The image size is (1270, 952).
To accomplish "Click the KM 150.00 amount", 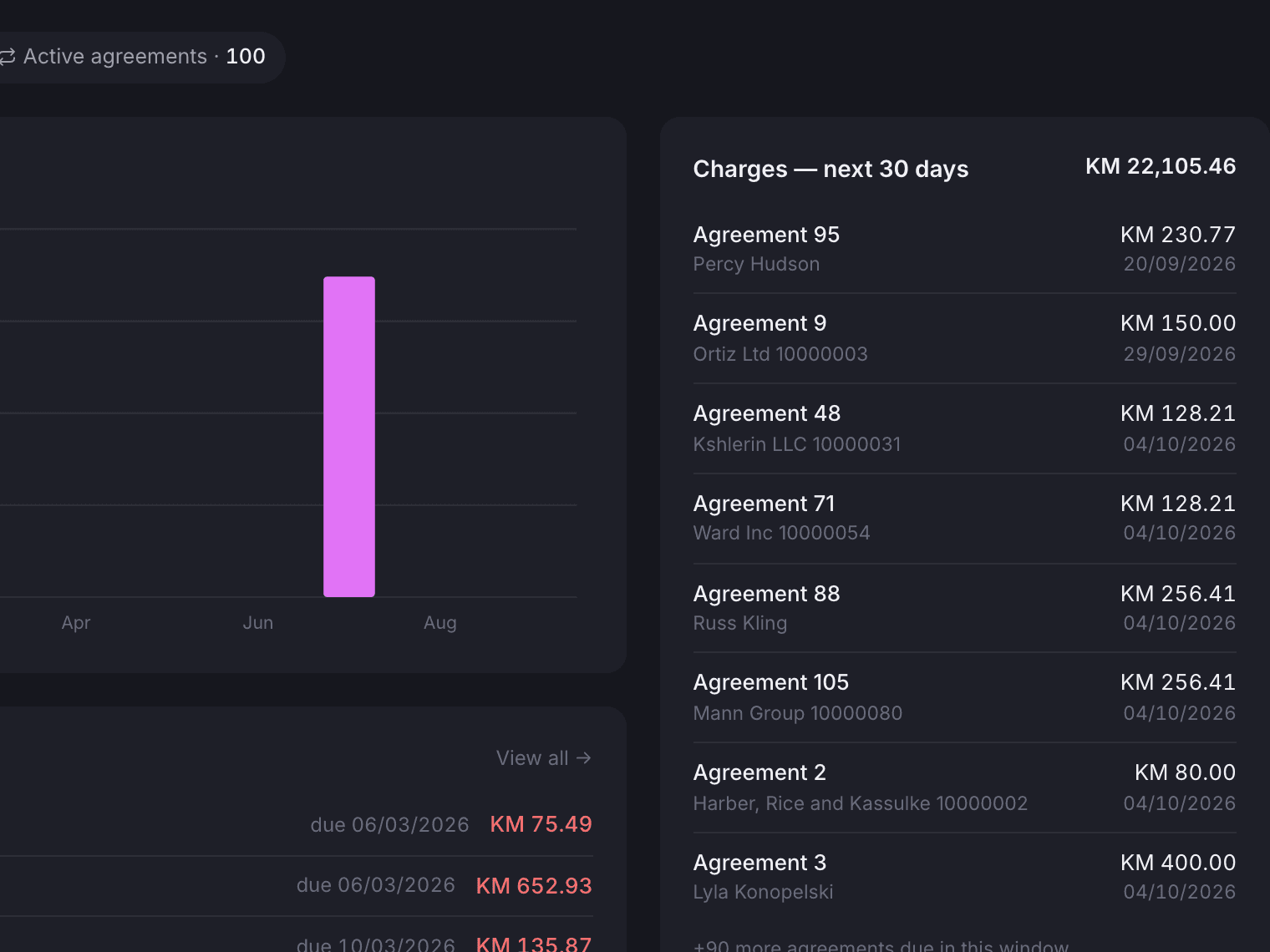I will 1178,323.
